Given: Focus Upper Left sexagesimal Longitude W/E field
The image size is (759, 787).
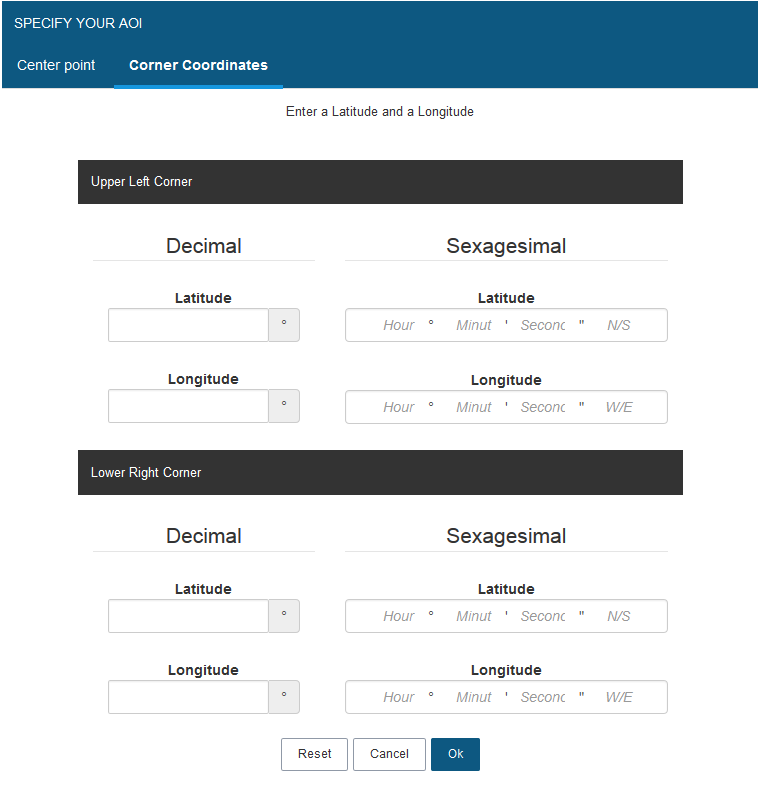Looking at the screenshot, I should (618, 407).
